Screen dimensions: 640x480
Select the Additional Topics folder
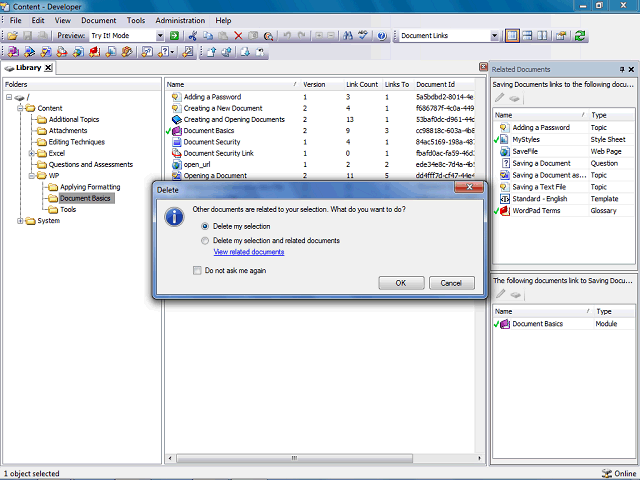coord(74,120)
